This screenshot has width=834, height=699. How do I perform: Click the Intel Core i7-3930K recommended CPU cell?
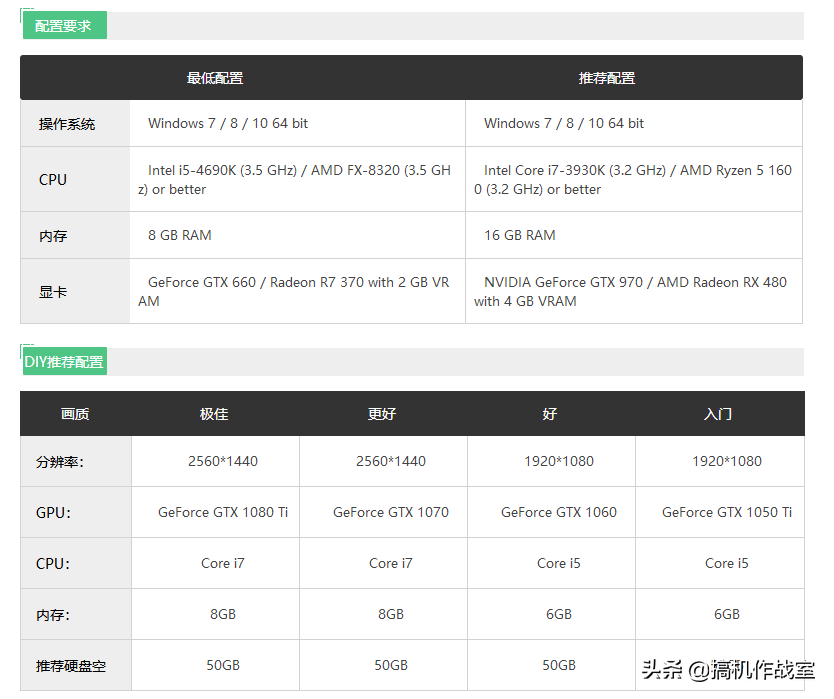(x=633, y=180)
